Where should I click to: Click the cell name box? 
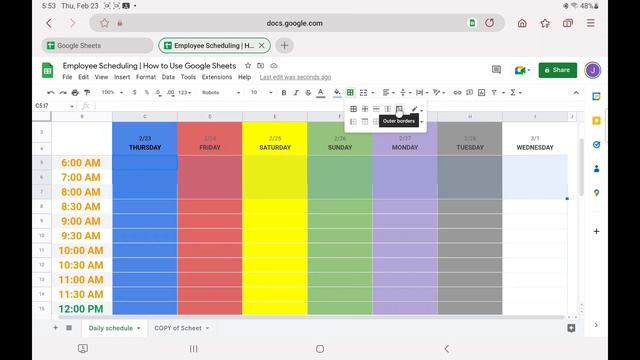54,106
